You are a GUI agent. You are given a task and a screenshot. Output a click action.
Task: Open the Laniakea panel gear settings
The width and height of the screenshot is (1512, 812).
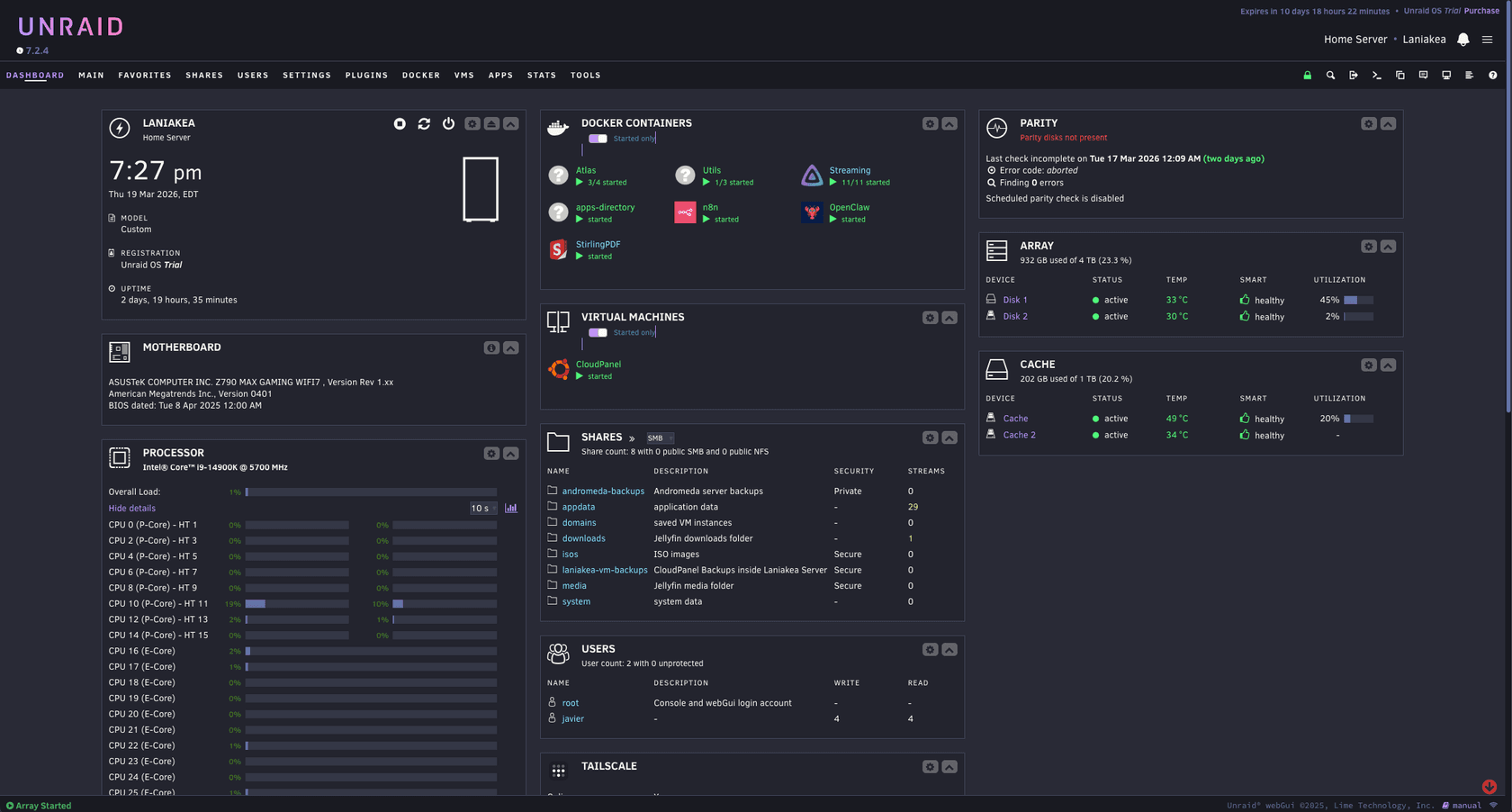472,123
